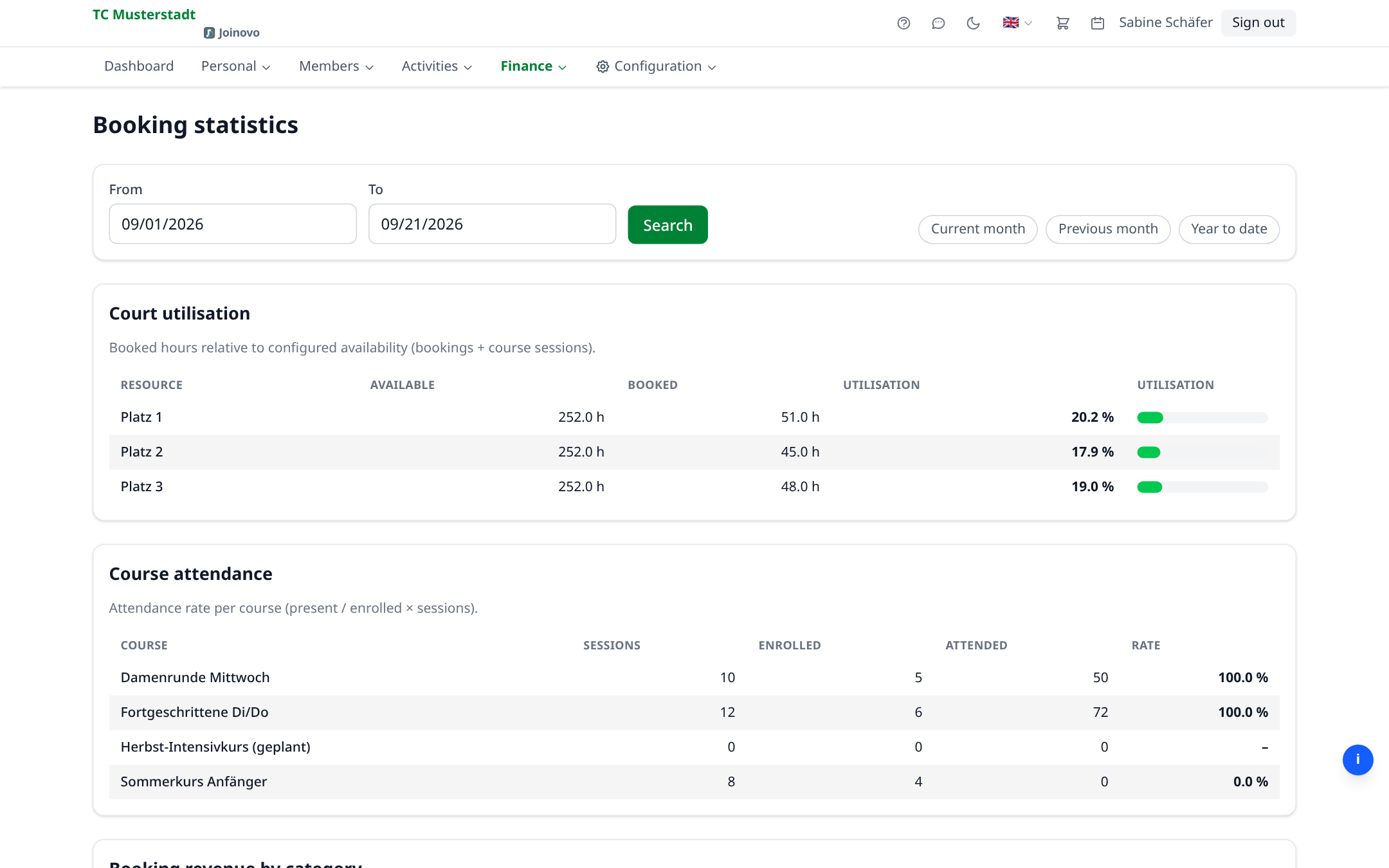Click the Course column header
1389x868 pixels.
[144, 646]
